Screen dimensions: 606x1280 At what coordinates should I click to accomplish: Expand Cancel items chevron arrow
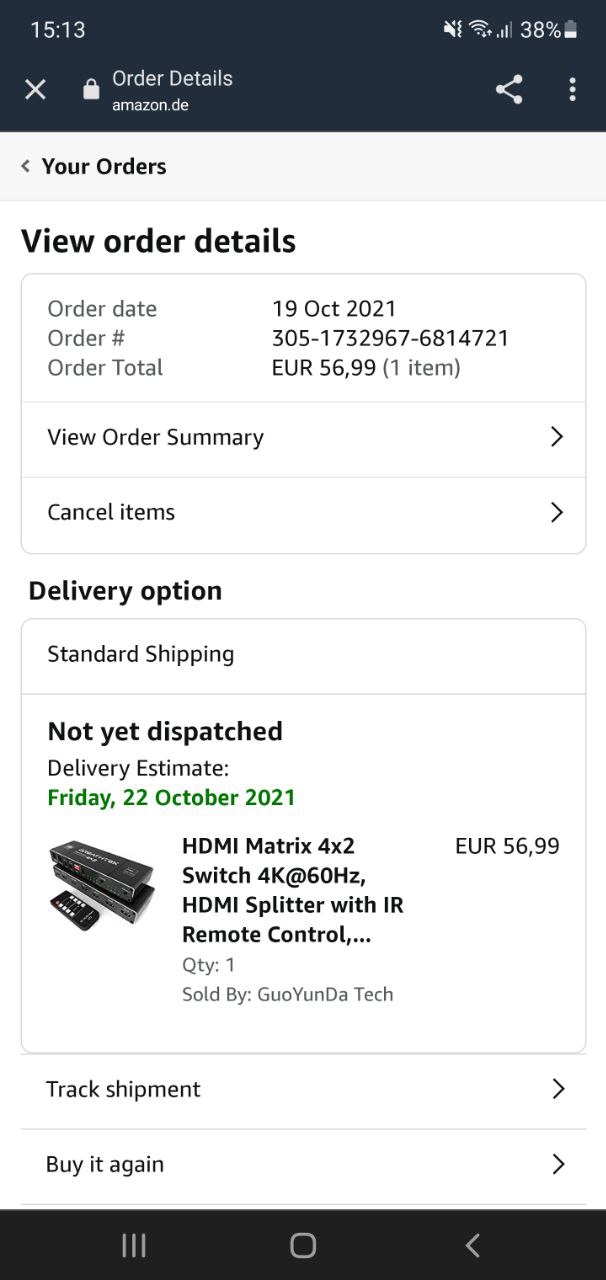[x=557, y=512]
